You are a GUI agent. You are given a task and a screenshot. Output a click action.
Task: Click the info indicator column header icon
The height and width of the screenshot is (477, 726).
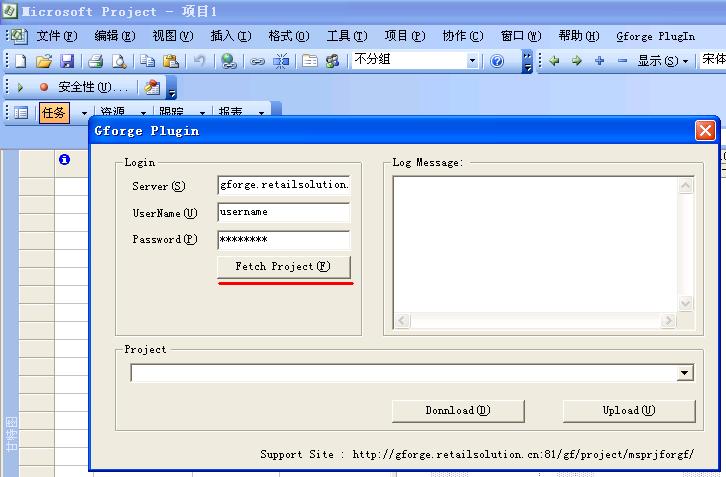point(64,159)
